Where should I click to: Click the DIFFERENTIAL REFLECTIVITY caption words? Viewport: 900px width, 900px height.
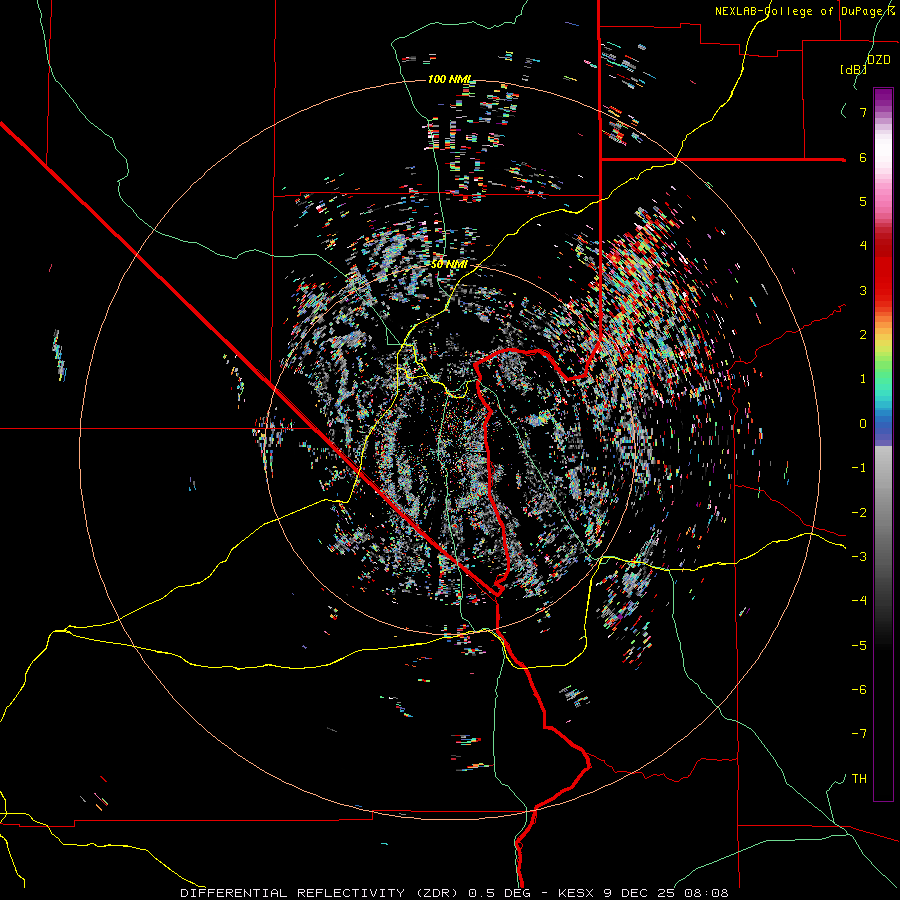292,893
